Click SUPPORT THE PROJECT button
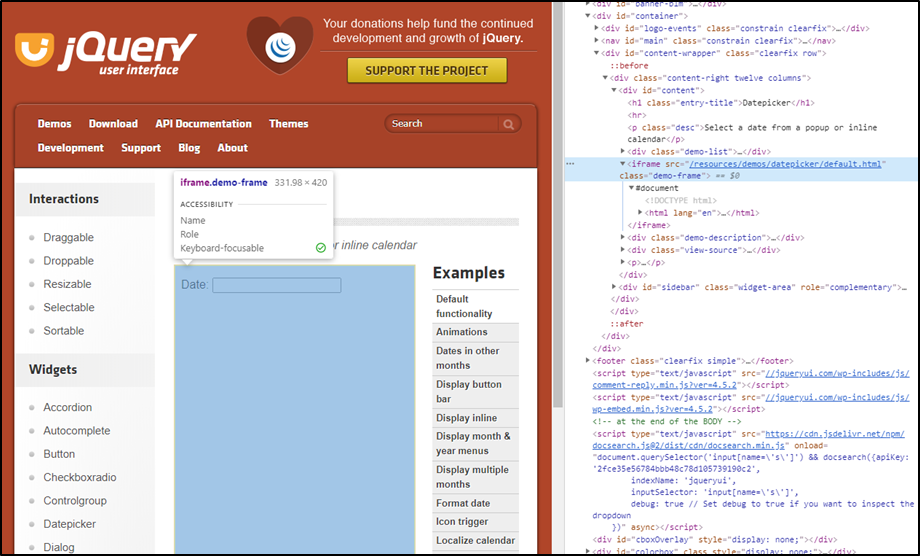Viewport: 920px width, 556px height. coord(427,70)
